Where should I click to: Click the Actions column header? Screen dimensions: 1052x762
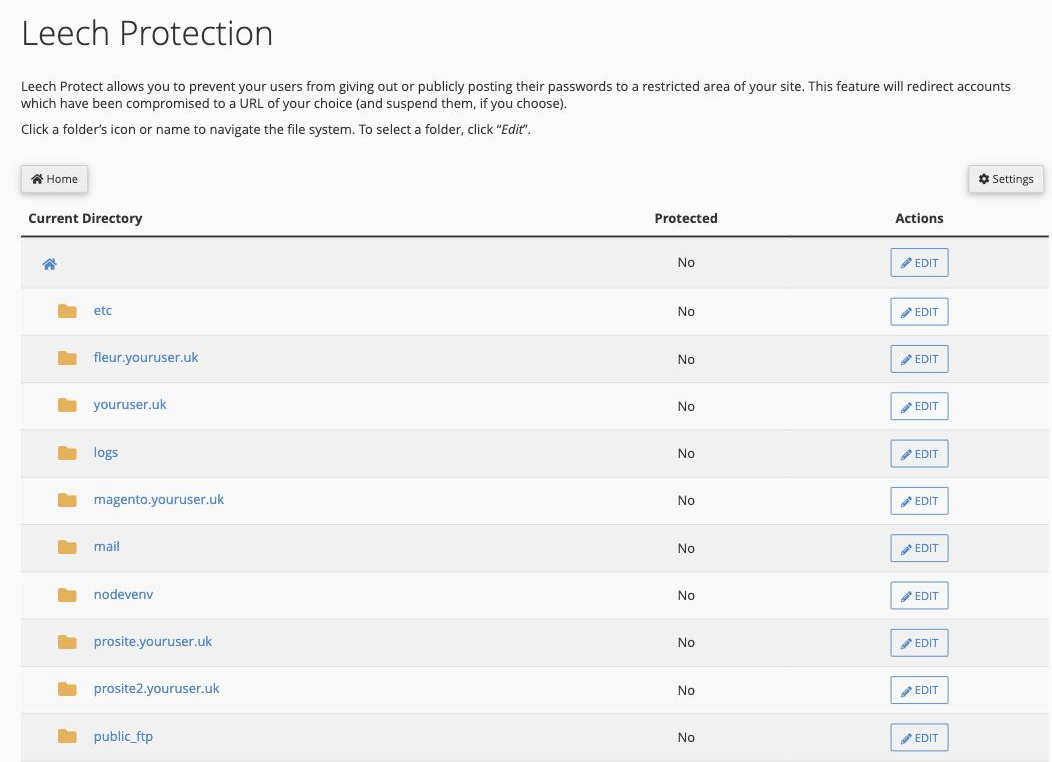919,218
